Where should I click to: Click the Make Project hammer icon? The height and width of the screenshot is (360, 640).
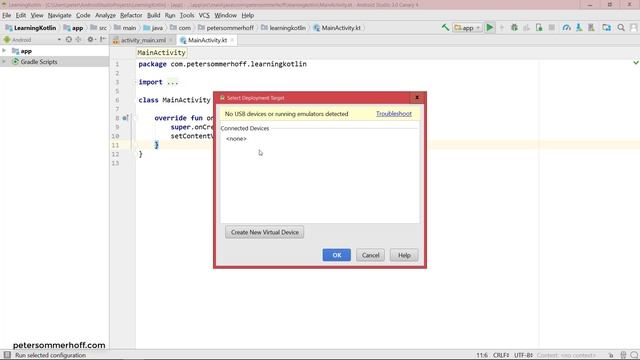[x=445, y=28]
